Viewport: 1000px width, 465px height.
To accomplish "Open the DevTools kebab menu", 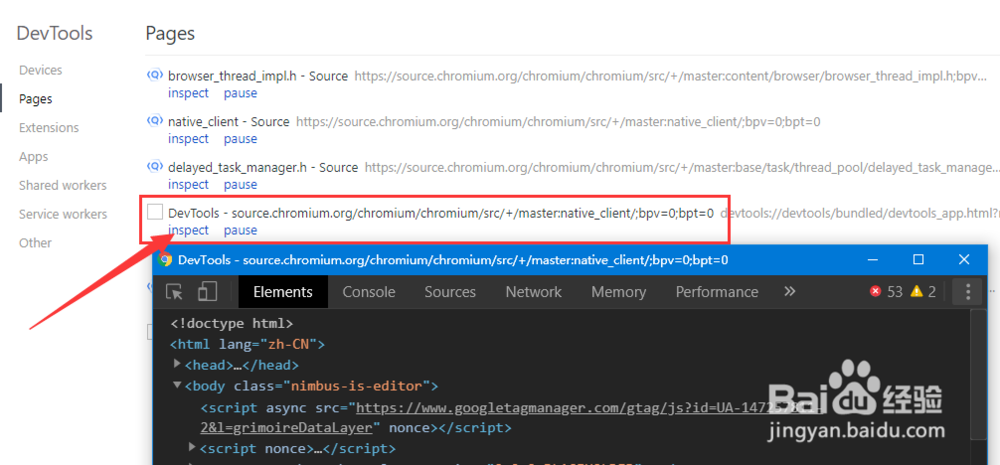I will [x=967, y=292].
